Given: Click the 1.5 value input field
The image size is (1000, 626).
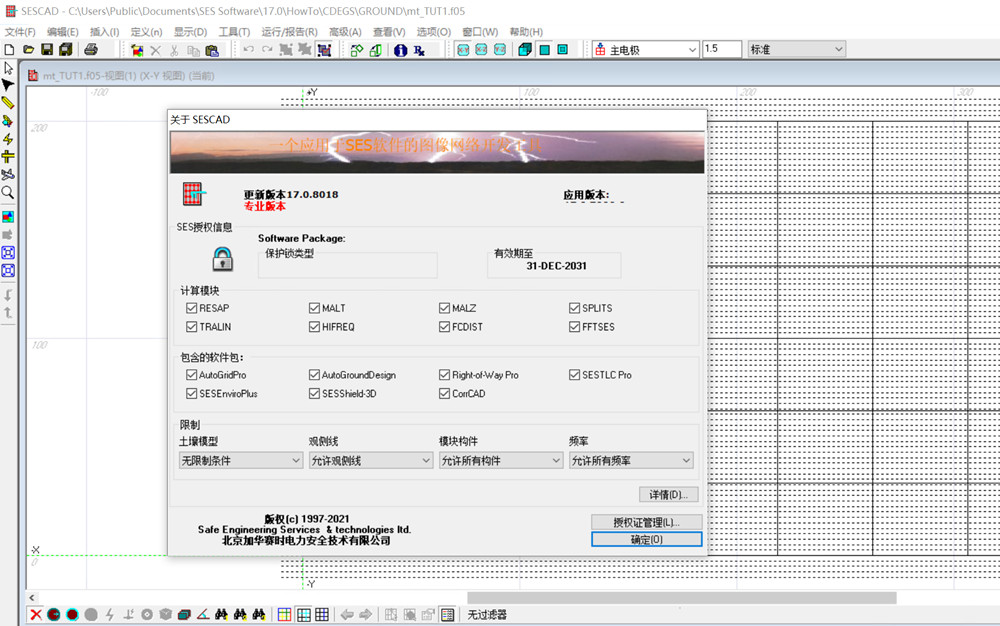Looking at the screenshot, I should (x=722, y=49).
